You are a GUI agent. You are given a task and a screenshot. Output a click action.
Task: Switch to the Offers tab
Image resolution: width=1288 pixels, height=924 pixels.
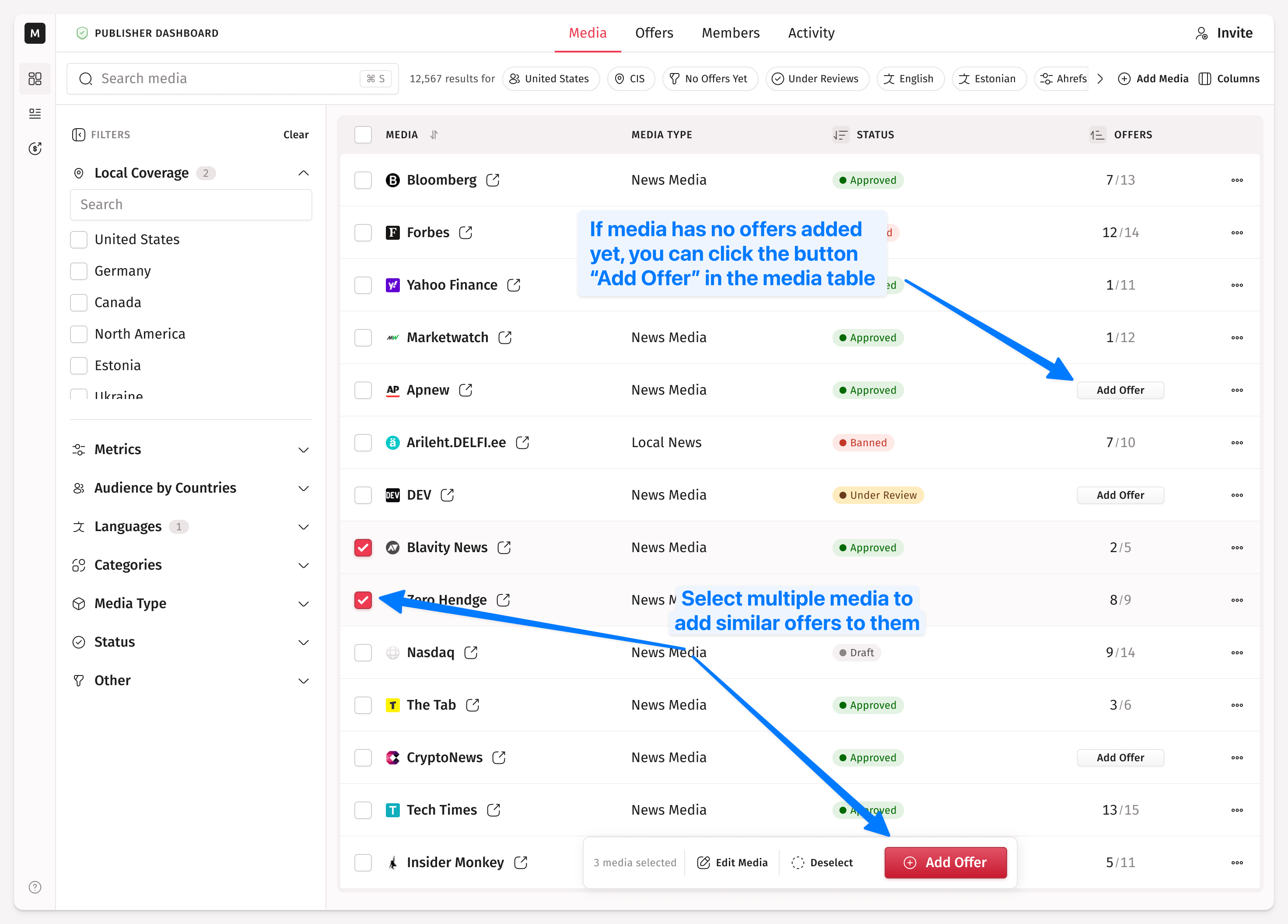(x=654, y=33)
